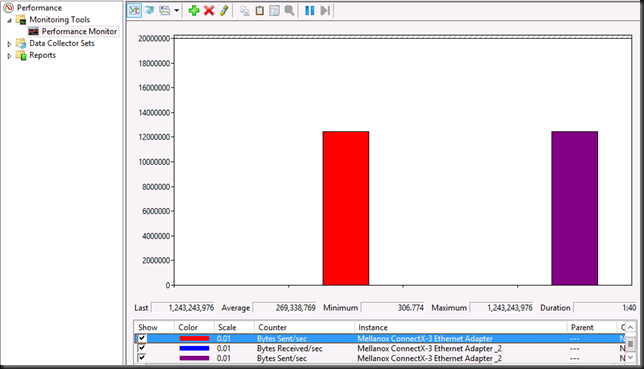Open the Change Graph Type dropdown arrow

click(x=177, y=11)
